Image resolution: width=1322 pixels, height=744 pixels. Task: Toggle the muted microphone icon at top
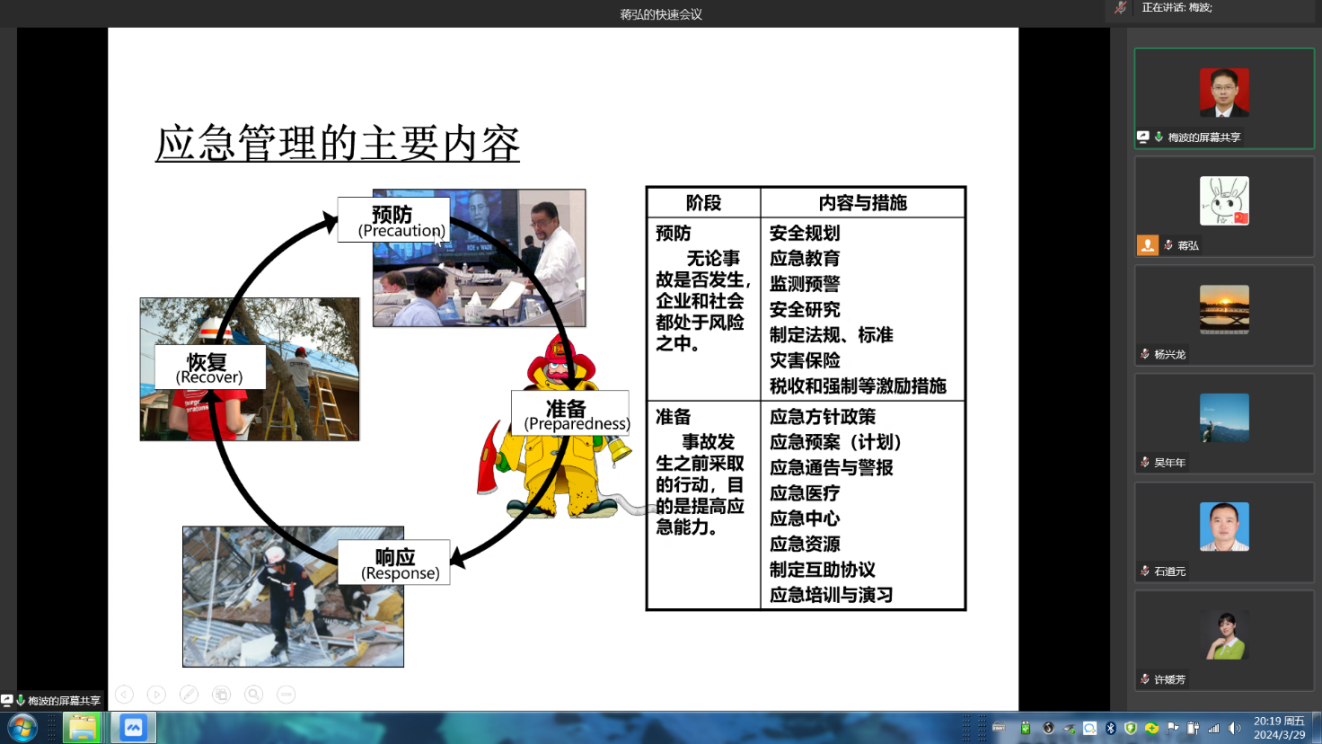click(1121, 8)
